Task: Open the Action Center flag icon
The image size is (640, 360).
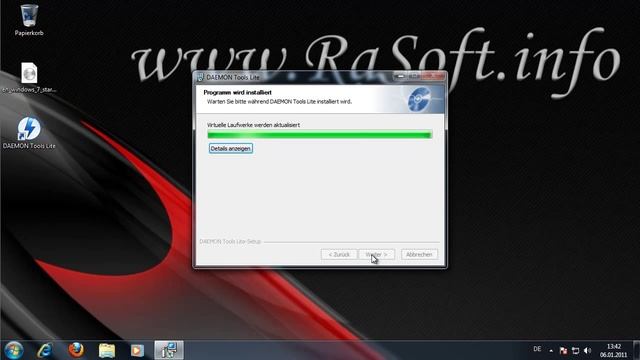Action: click(563, 351)
